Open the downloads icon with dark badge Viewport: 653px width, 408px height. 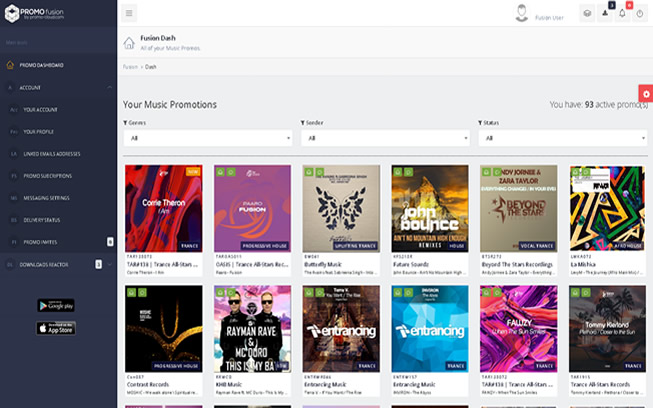coord(605,13)
